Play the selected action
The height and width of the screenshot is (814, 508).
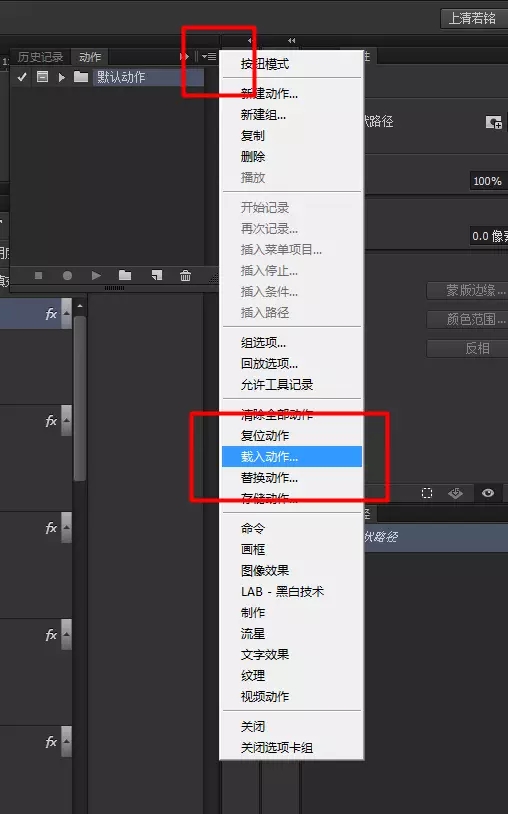[96, 276]
